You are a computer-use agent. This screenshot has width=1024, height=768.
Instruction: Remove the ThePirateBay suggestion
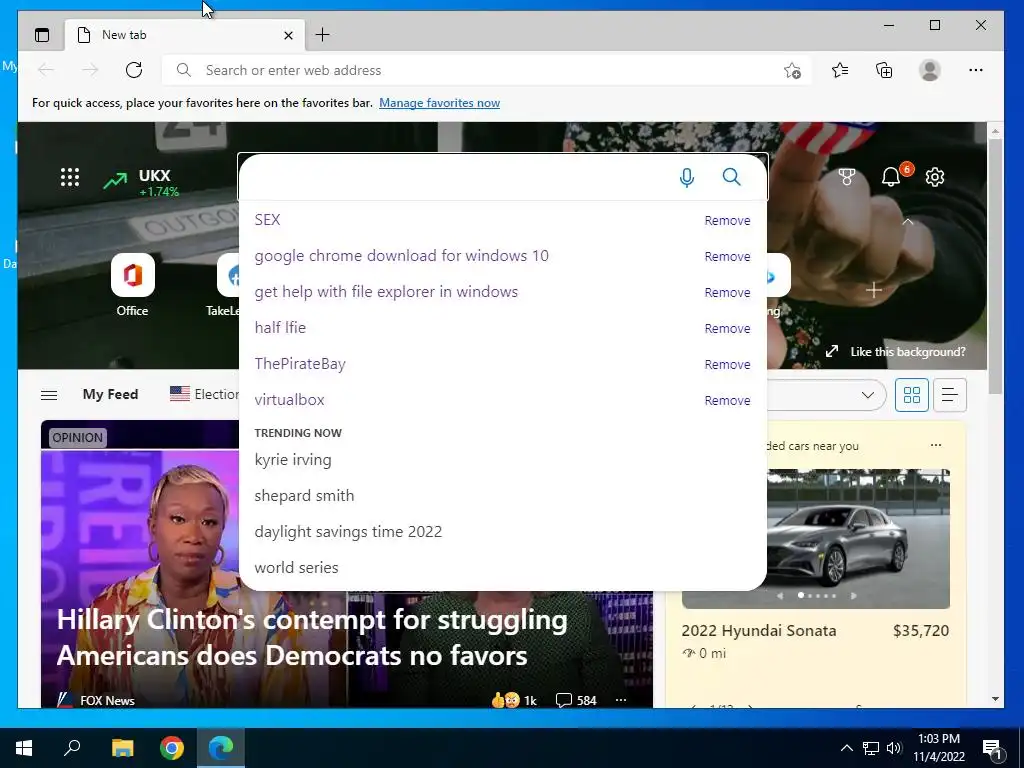(727, 364)
